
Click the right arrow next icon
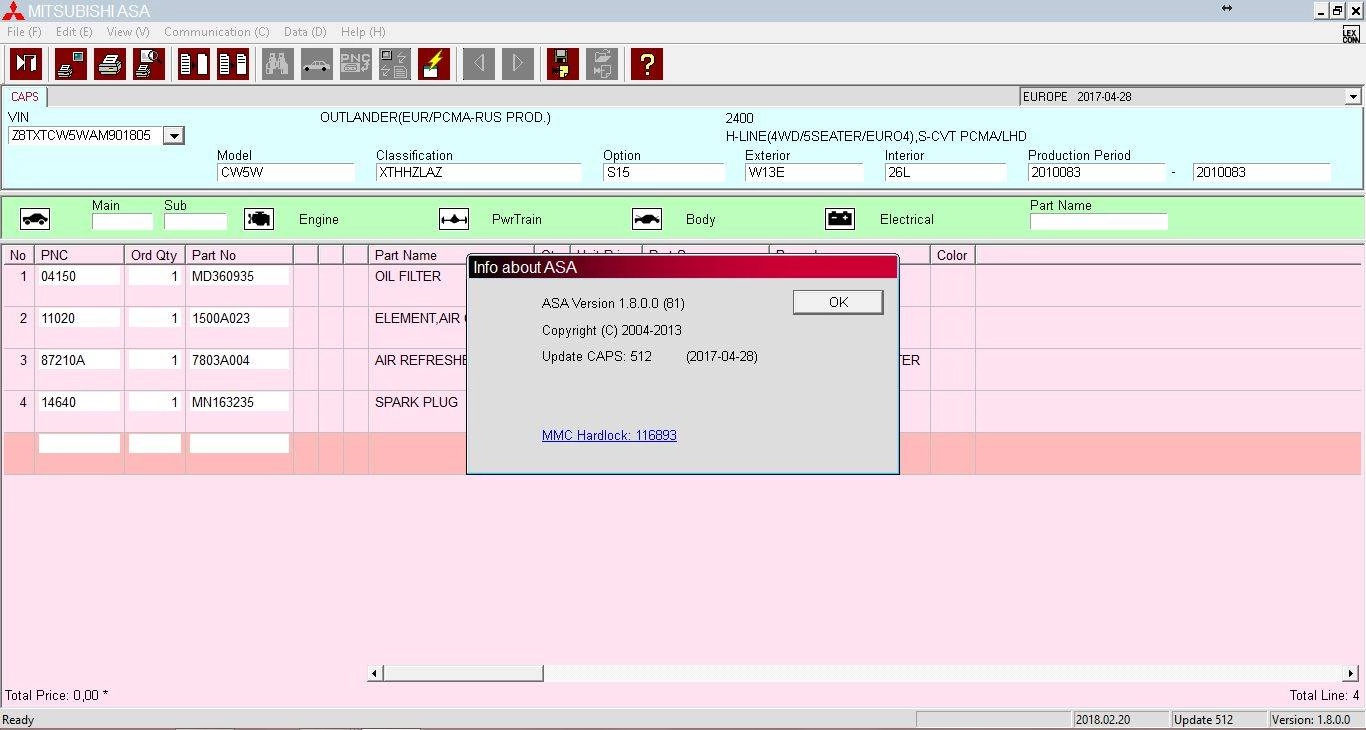[518, 64]
